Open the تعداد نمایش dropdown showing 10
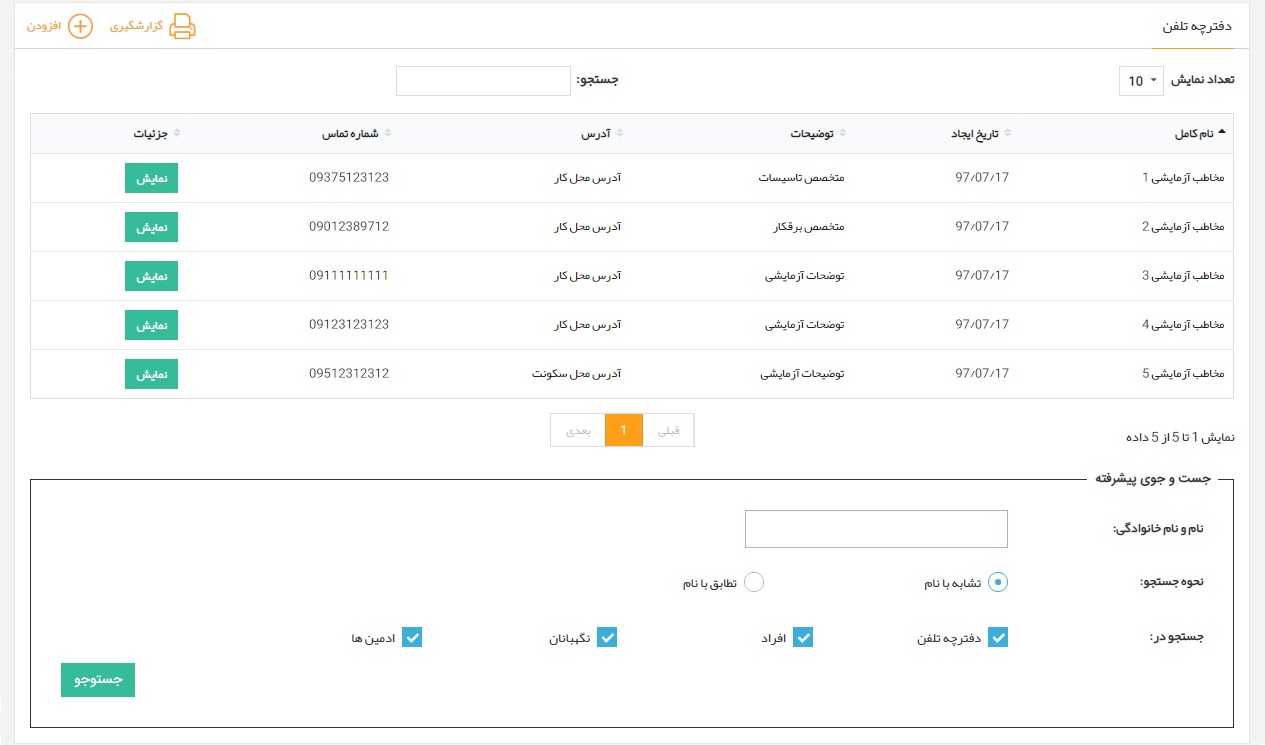1265x745 pixels. [1141, 81]
